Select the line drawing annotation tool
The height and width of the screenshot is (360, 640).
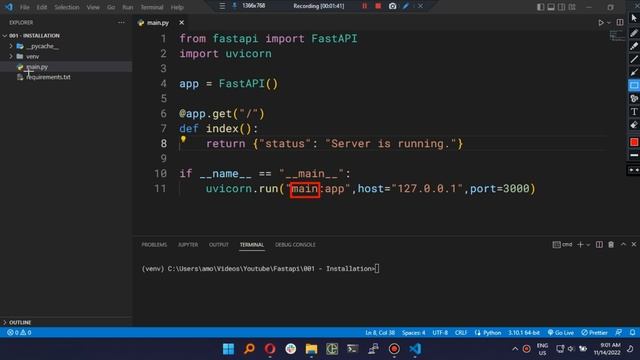(x=634, y=59)
